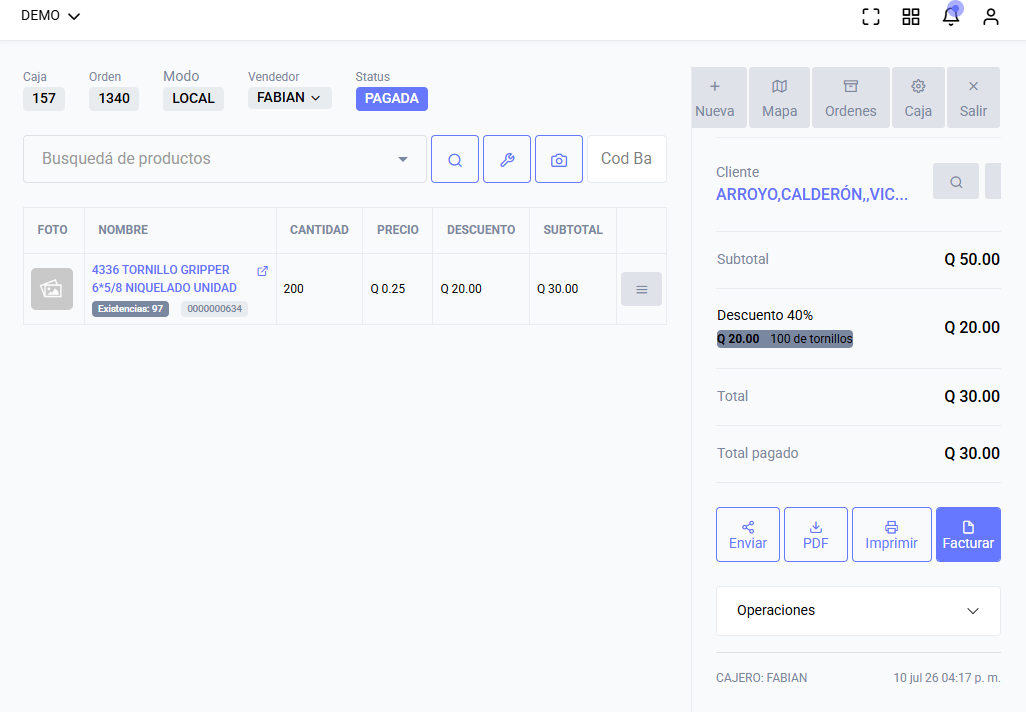Click caja number 157

tap(44, 99)
